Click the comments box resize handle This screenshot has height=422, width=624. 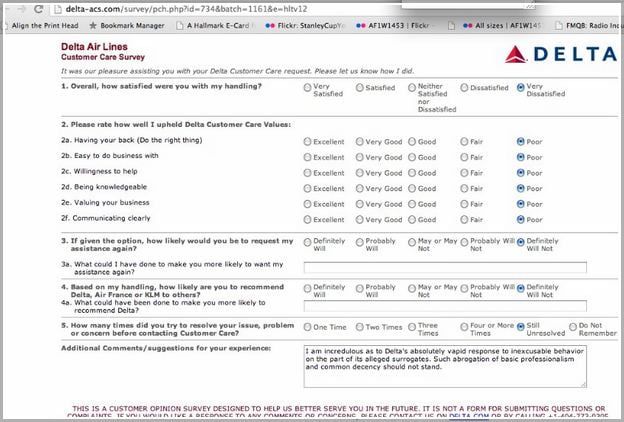point(583,385)
